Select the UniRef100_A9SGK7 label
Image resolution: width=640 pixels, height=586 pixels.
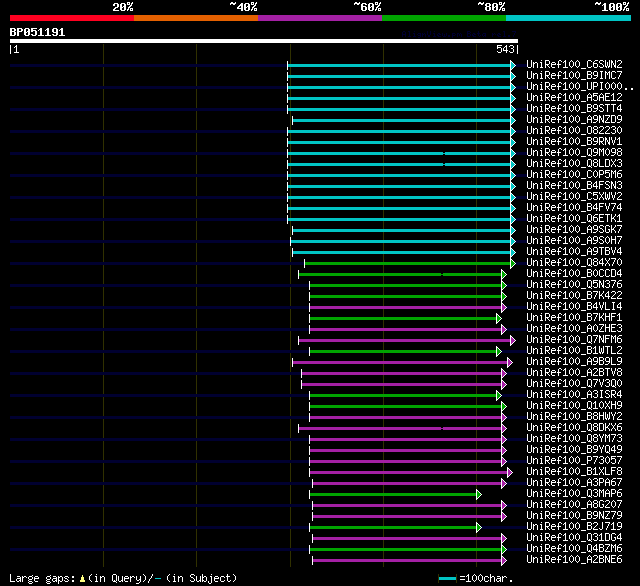[574, 230]
